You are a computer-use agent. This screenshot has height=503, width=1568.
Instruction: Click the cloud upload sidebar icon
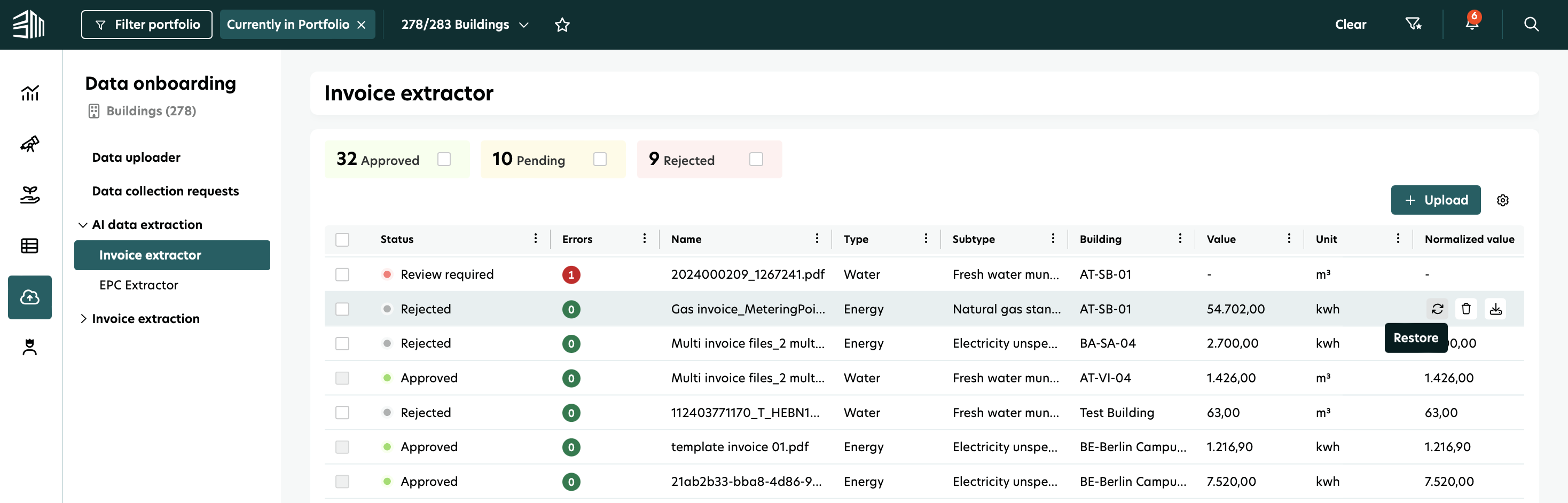30,297
